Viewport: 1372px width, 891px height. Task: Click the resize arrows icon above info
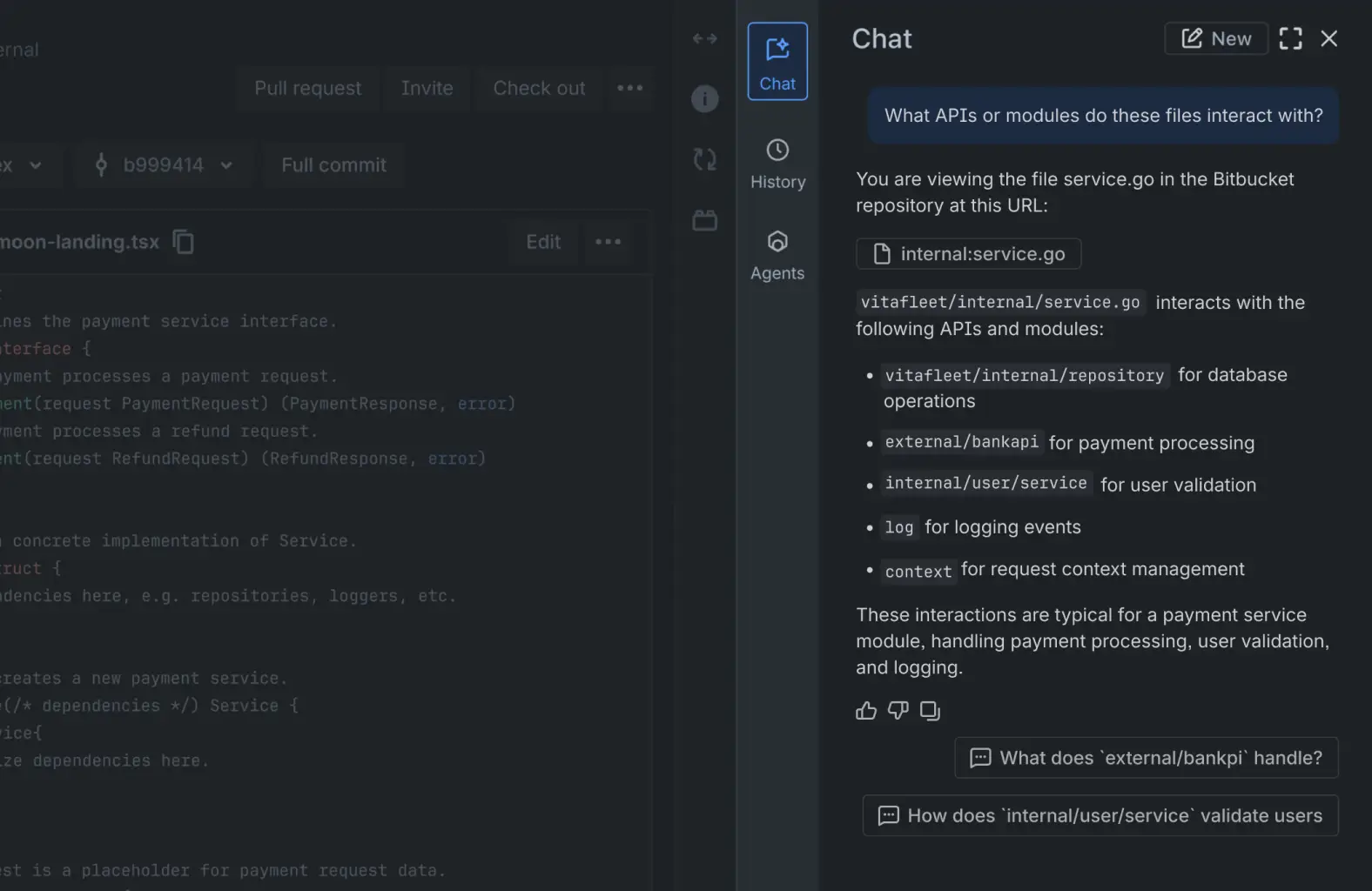coord(704,38)
